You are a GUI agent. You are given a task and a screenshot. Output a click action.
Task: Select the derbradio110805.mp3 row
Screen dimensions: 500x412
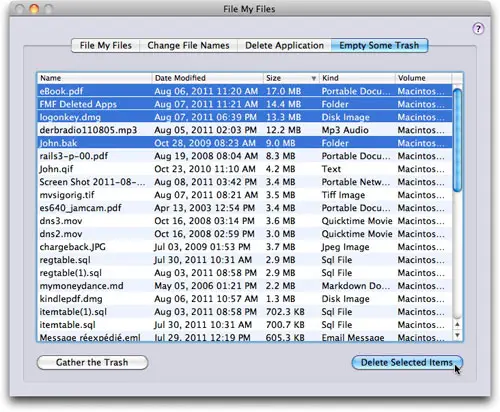click(x=245, y=130)
